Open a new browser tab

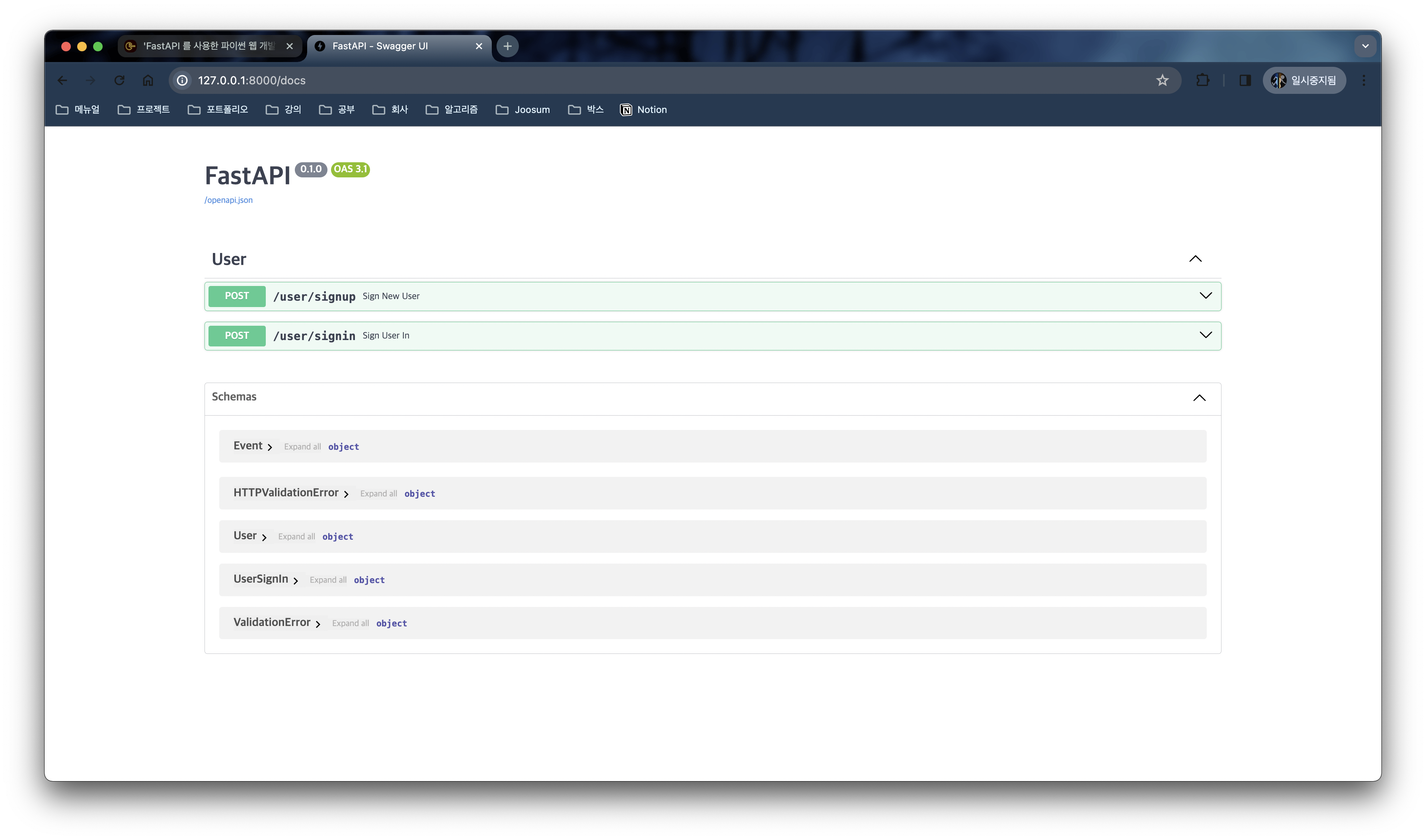[507, 46]
